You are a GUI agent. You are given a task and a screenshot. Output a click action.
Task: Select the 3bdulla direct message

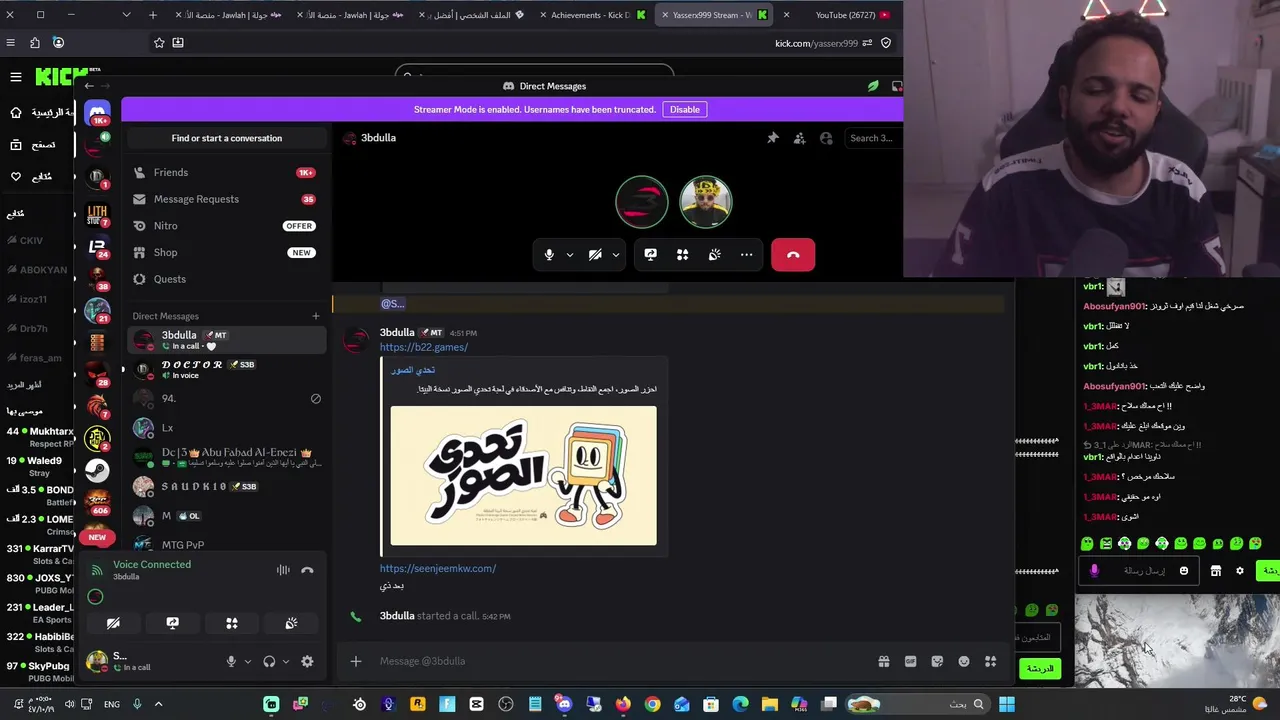click(226, 340)
